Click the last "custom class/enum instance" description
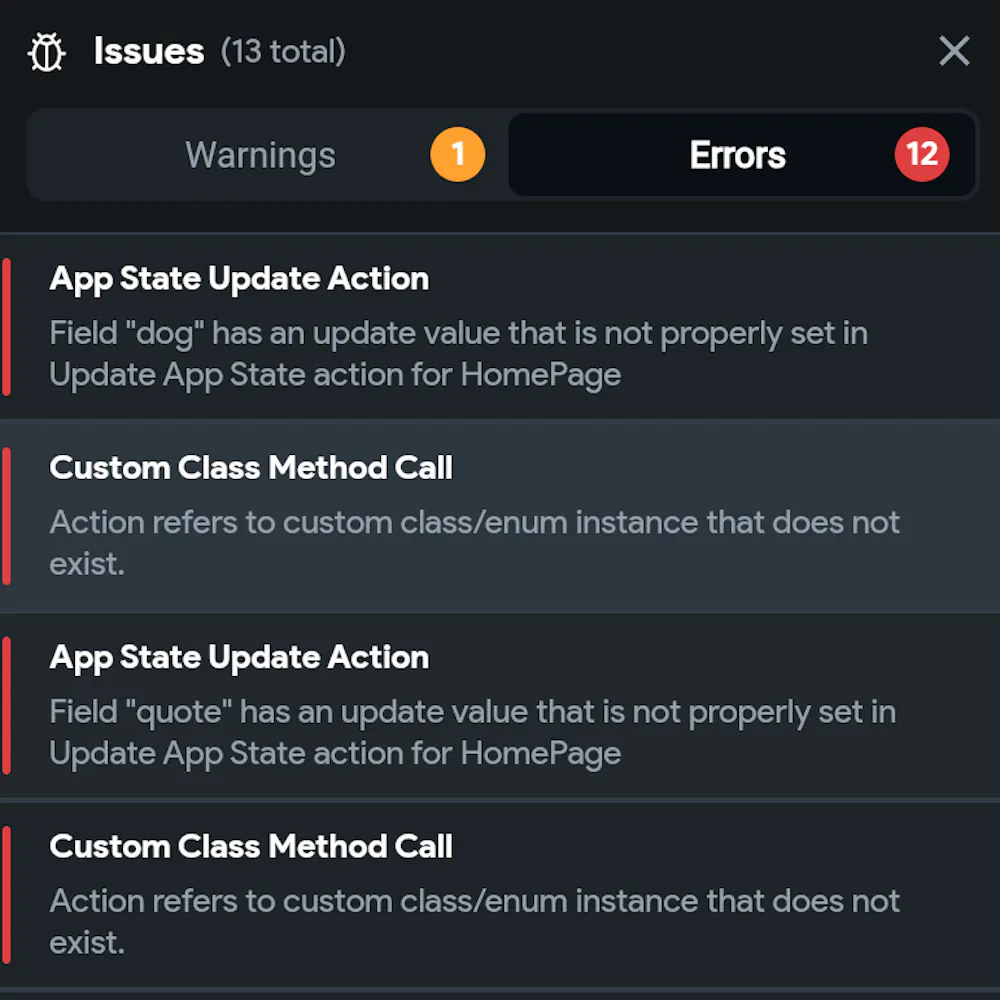Image resolution: width=1000 pixels, height=1000 pixels. click(474, 920)
